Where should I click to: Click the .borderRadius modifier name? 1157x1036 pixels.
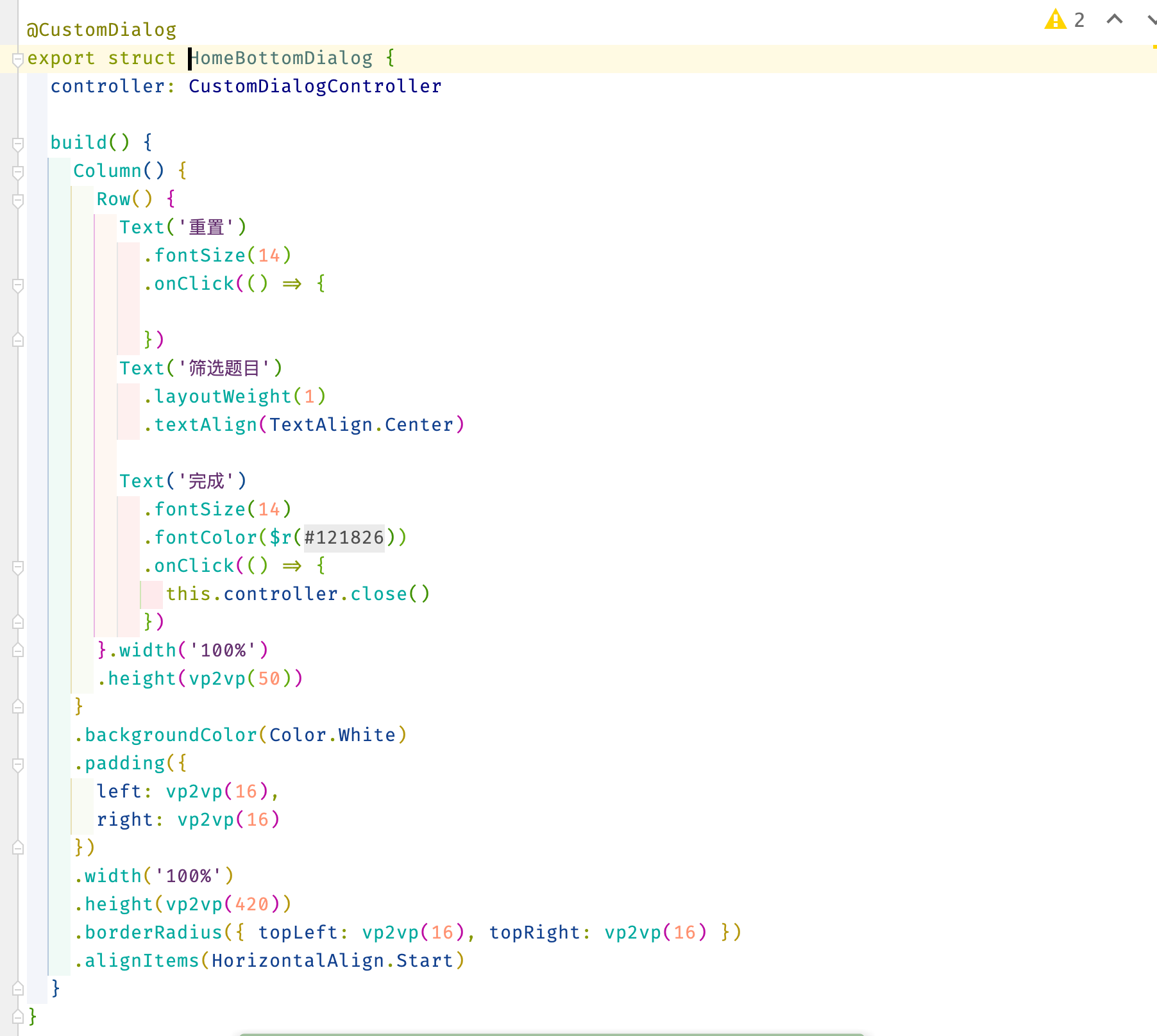148,933
